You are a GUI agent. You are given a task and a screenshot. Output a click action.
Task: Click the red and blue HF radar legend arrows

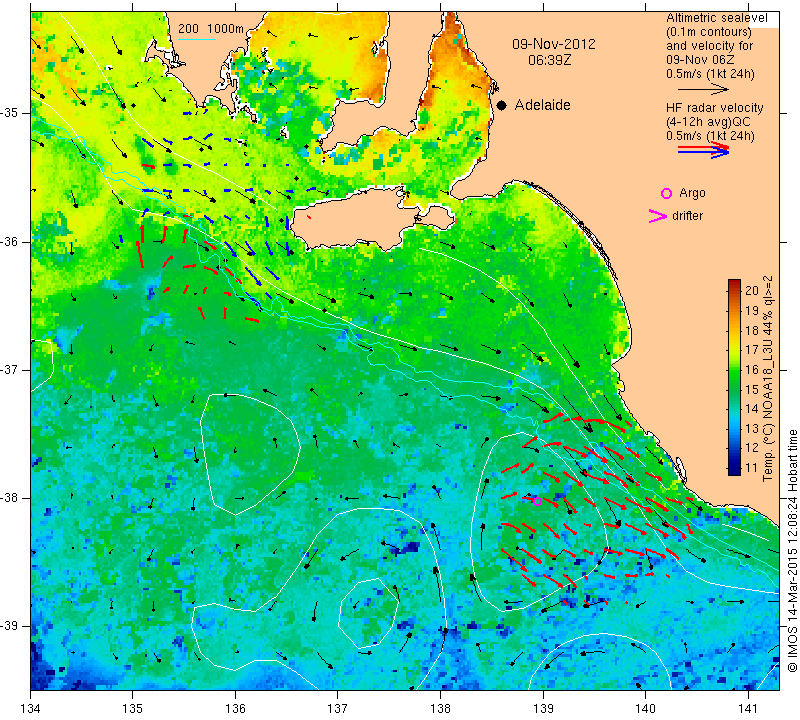pos(703,150)
